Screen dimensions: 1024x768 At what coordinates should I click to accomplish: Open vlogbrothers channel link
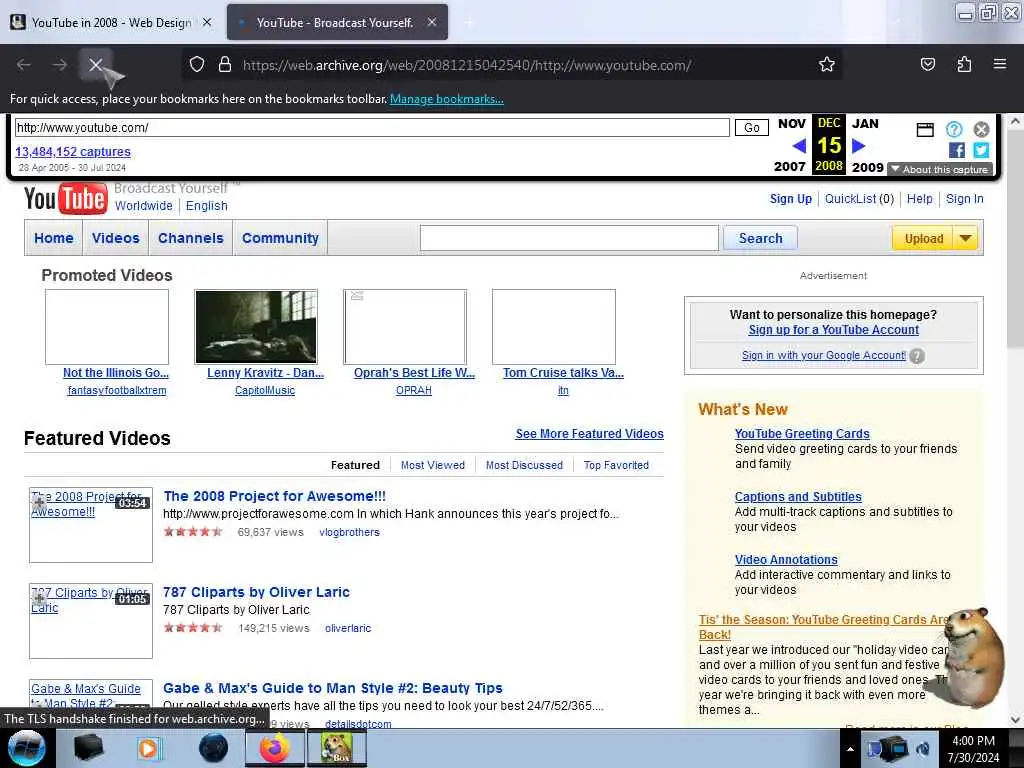tap(349, 532)
